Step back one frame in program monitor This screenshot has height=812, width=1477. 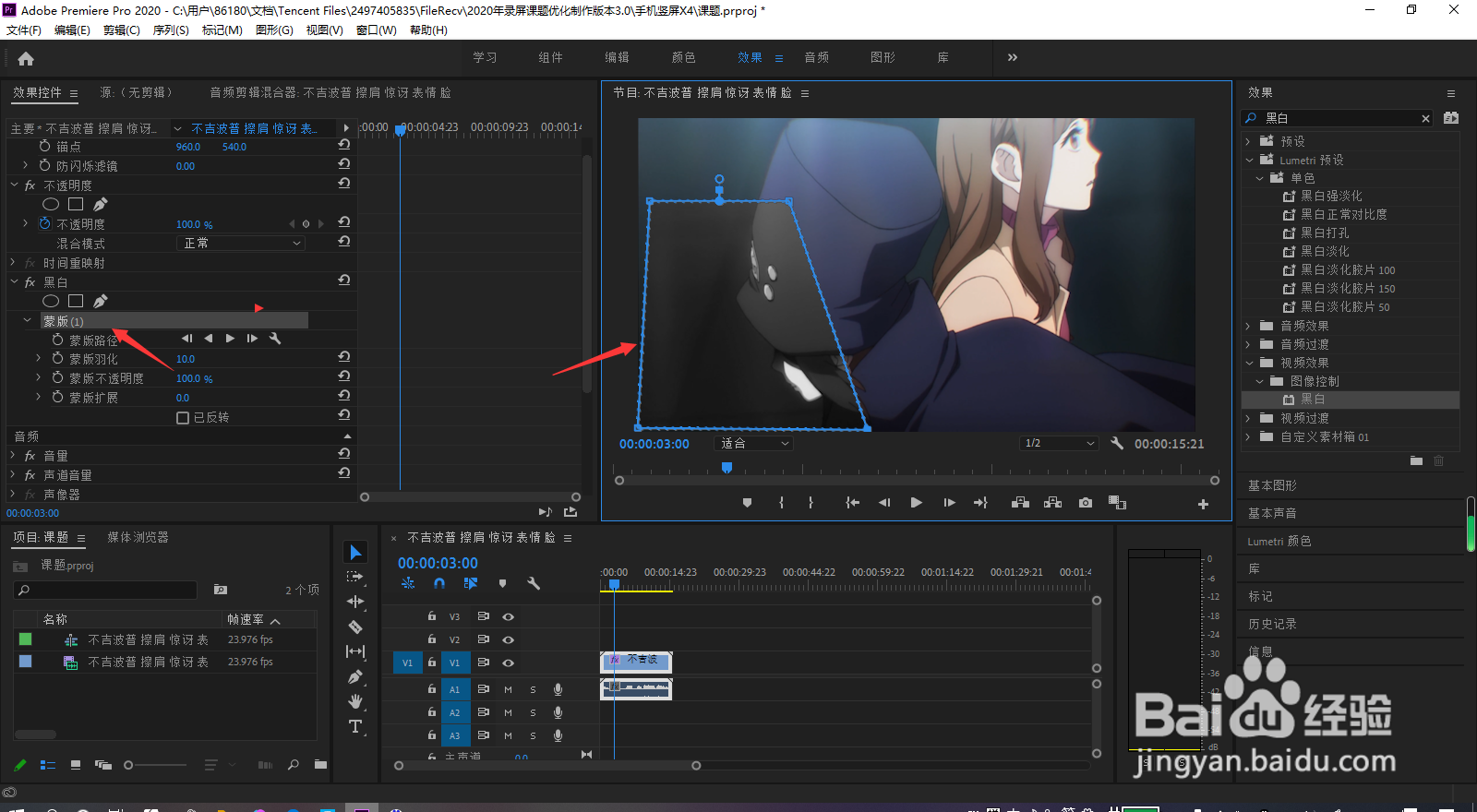[x=884, y=503]
